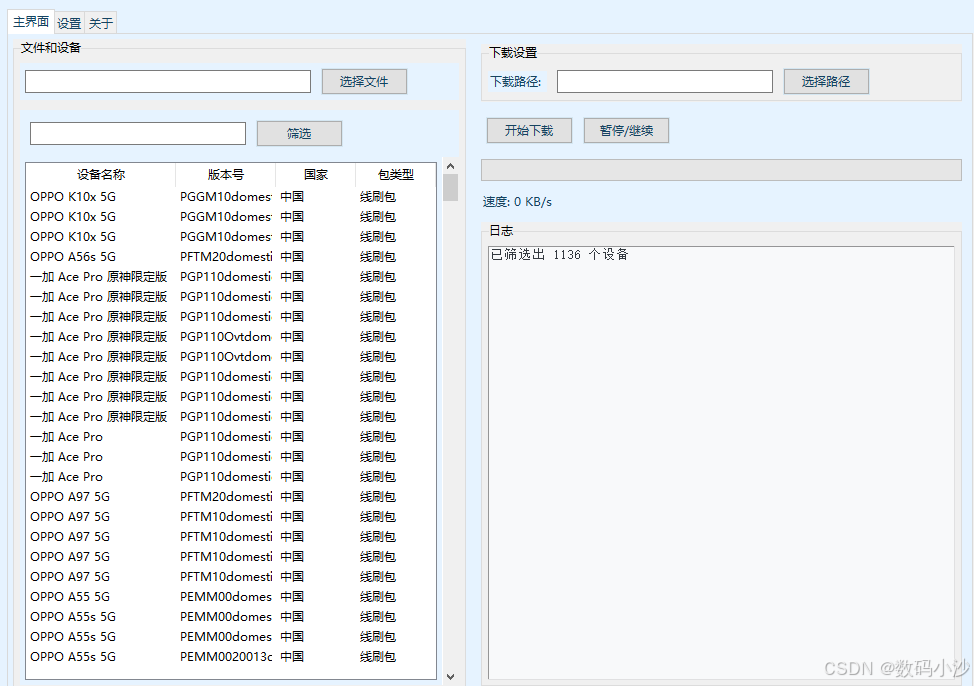Click the device list scroll-up arrow
974x686 pixels.
[450, 167]
